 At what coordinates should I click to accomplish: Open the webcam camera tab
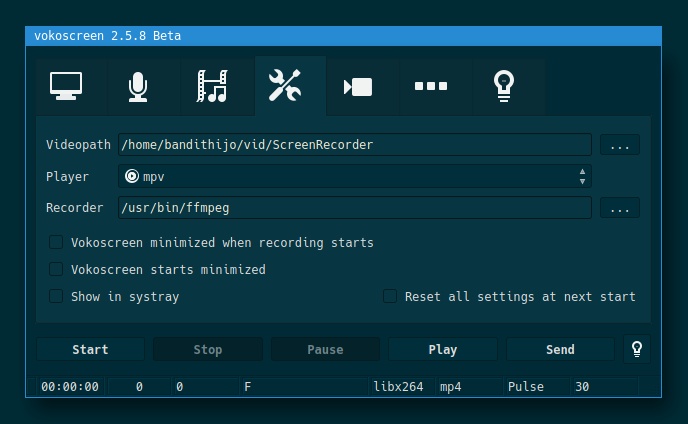[x=357, y=87]
